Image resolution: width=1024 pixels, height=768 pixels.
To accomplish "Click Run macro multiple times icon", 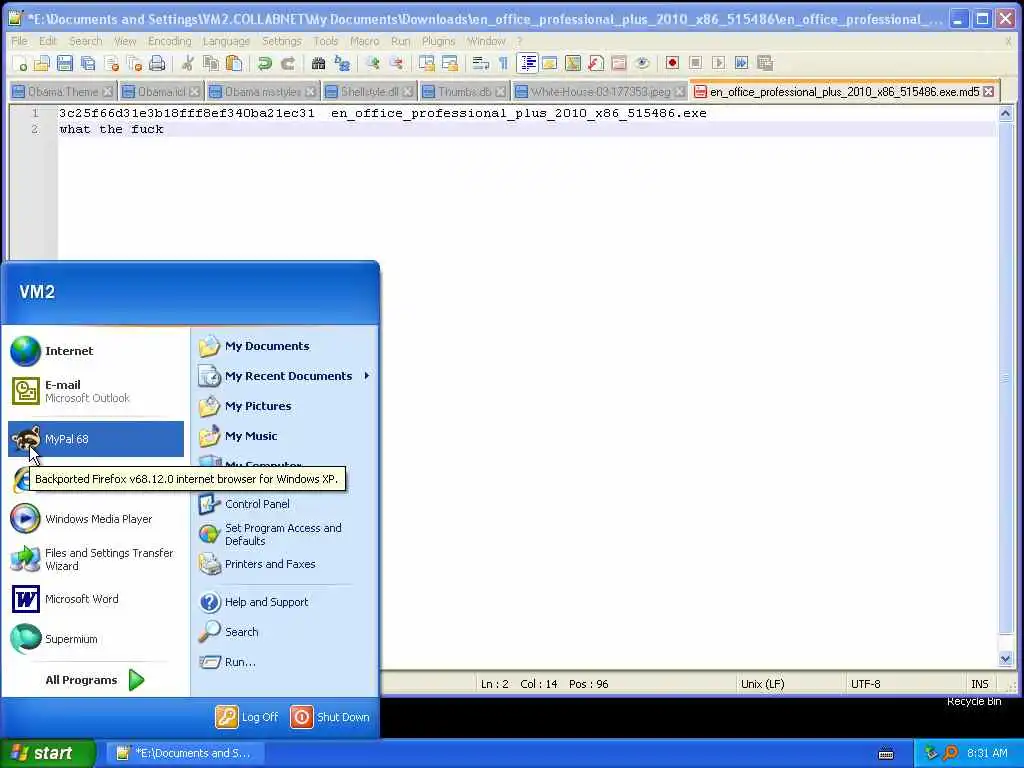I will pyautogui.click(x=741, y=63).
